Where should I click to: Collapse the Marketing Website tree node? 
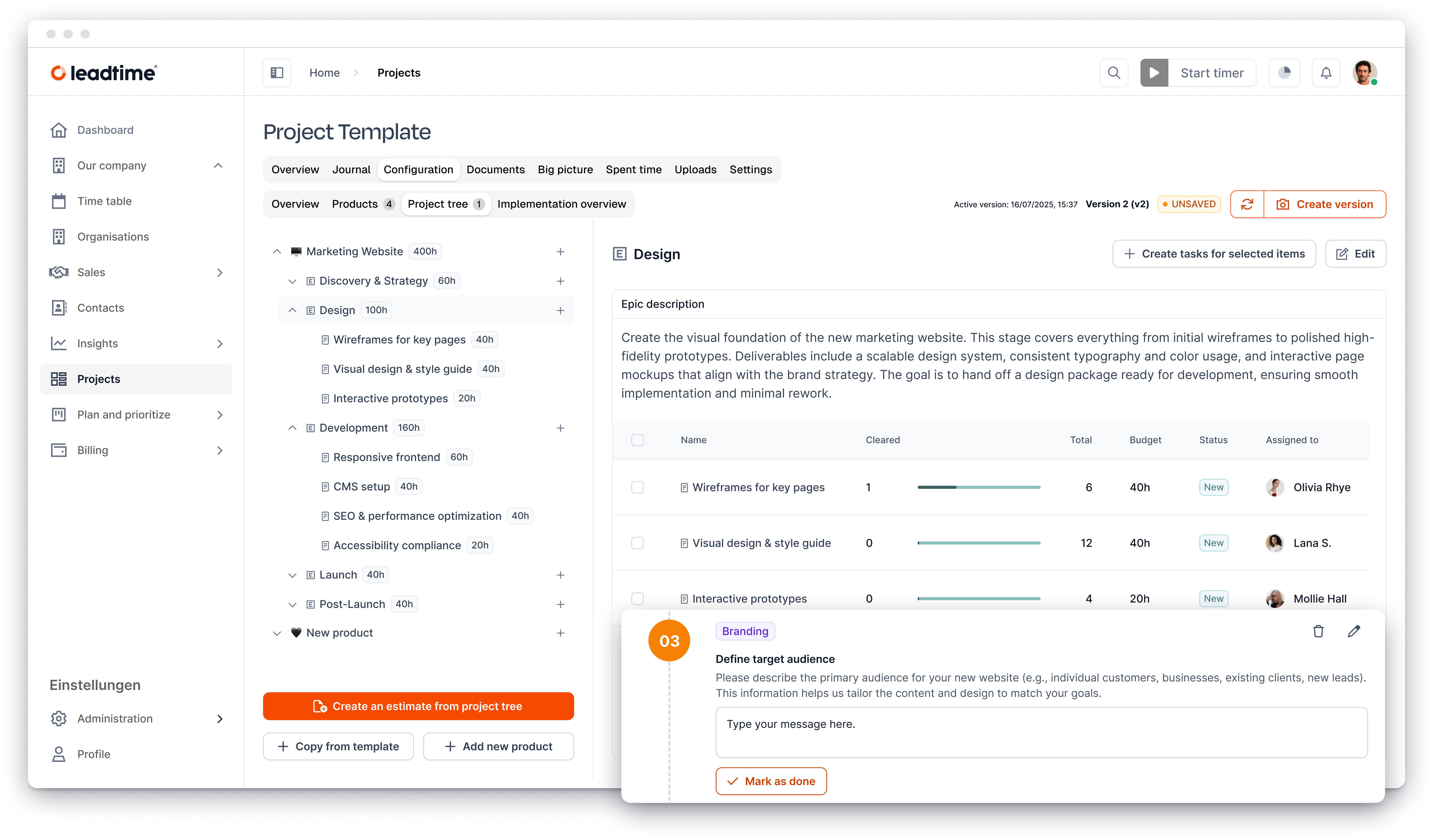(x=277, y=251)
